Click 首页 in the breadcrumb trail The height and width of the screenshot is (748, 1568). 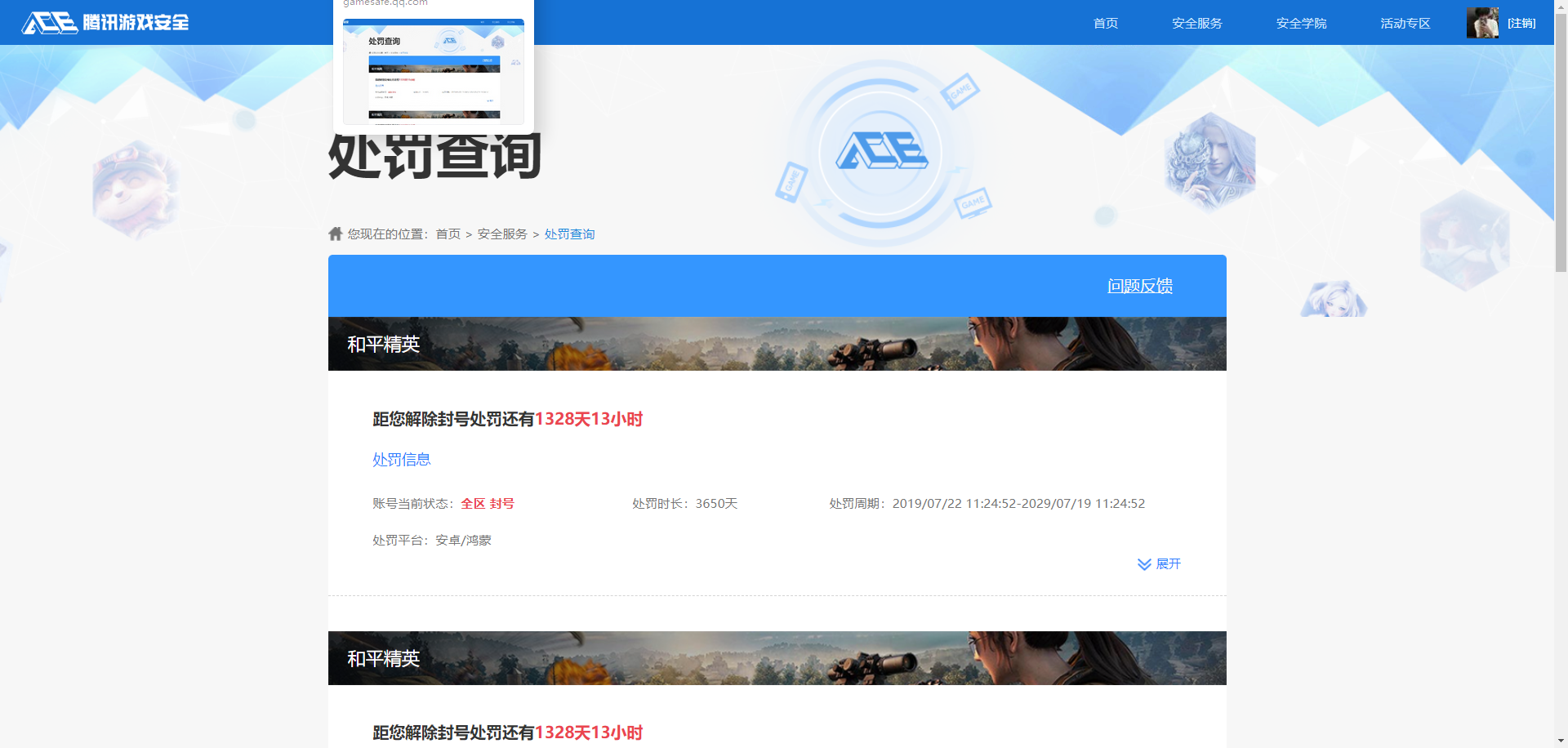tap(446, 234)
